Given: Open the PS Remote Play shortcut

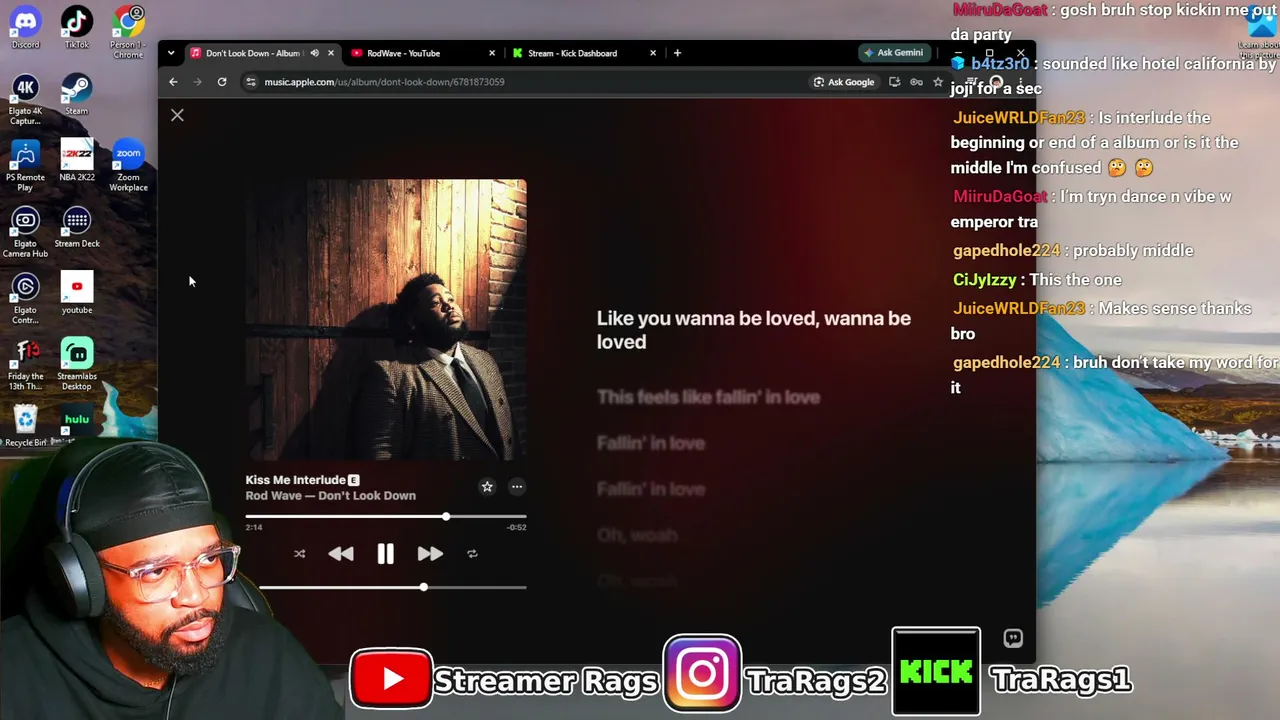Looking at the screenshot, I should point(26,166).
